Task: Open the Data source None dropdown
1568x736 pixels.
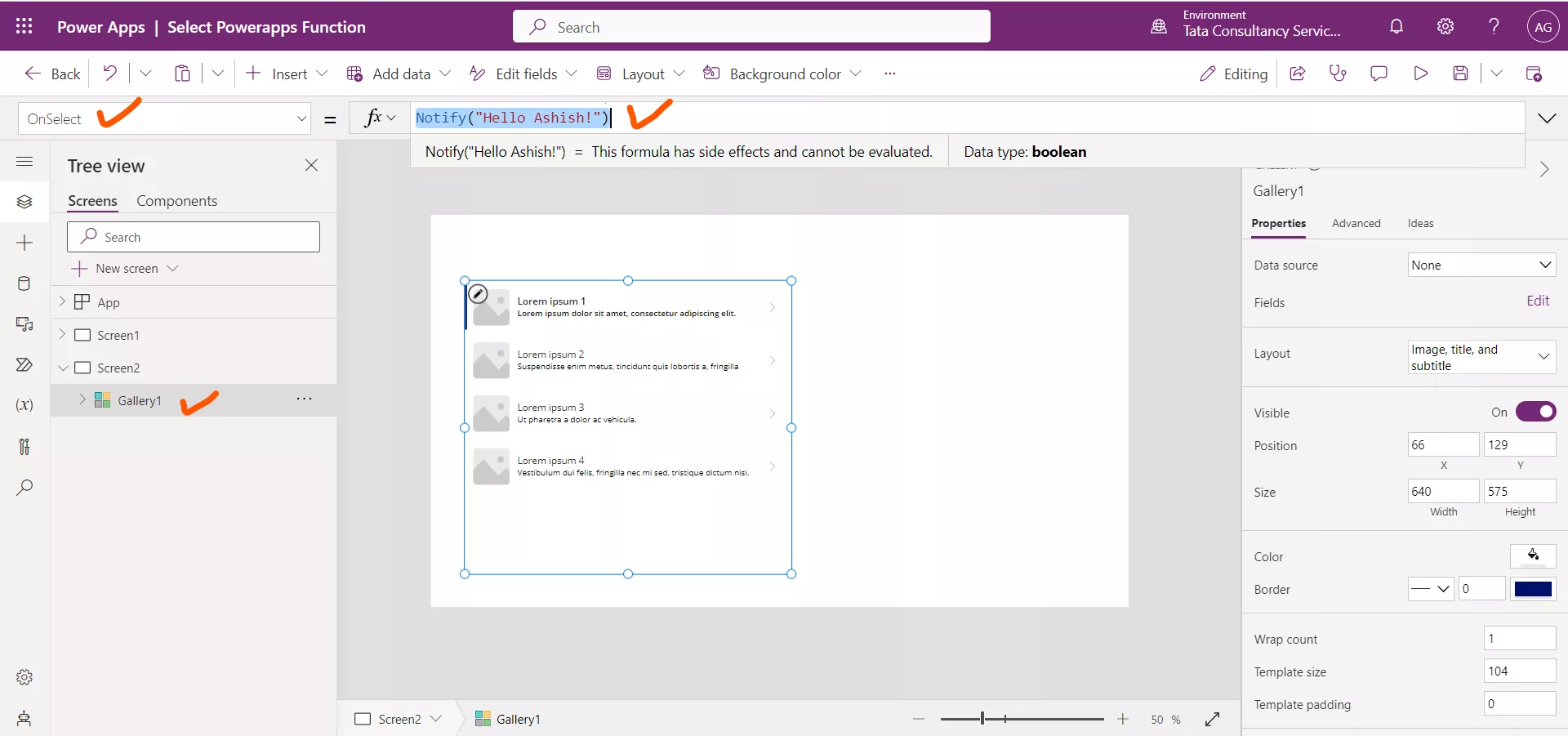Action: point(1481,265)
